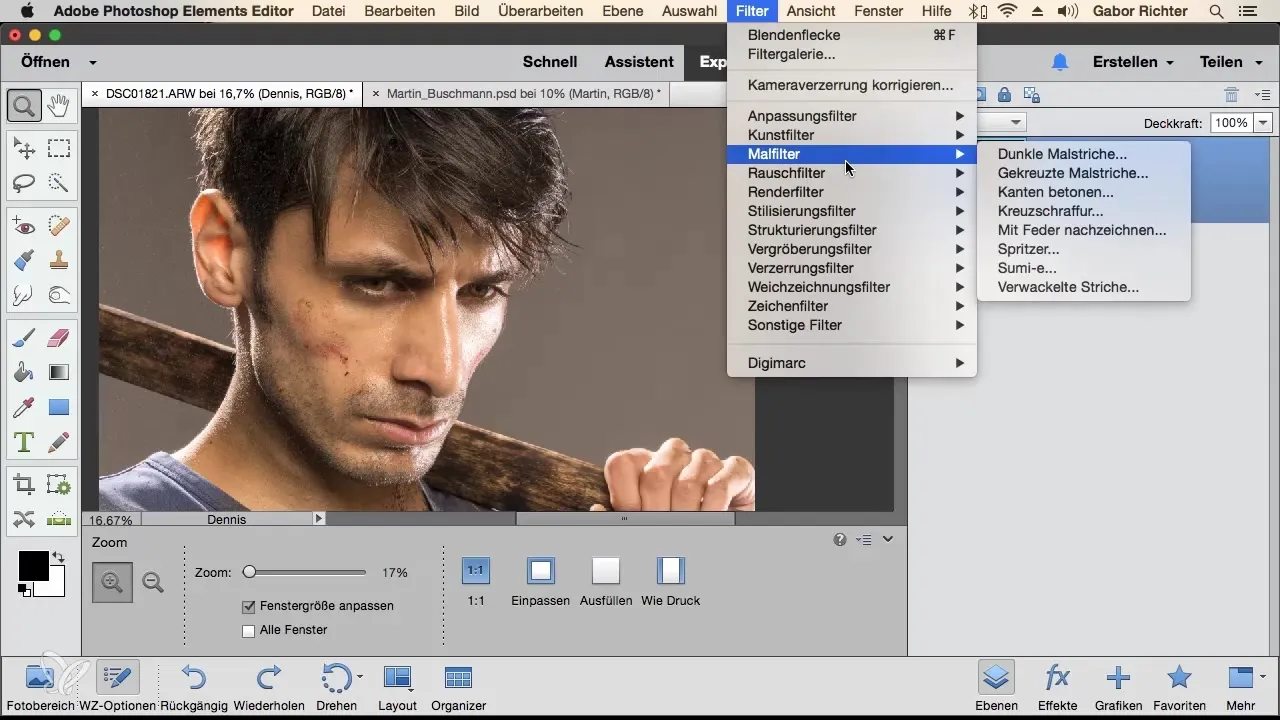Enable the Alle Fenster checkbox
Viewport: 1280px width, 720px height.
(249, 630)
